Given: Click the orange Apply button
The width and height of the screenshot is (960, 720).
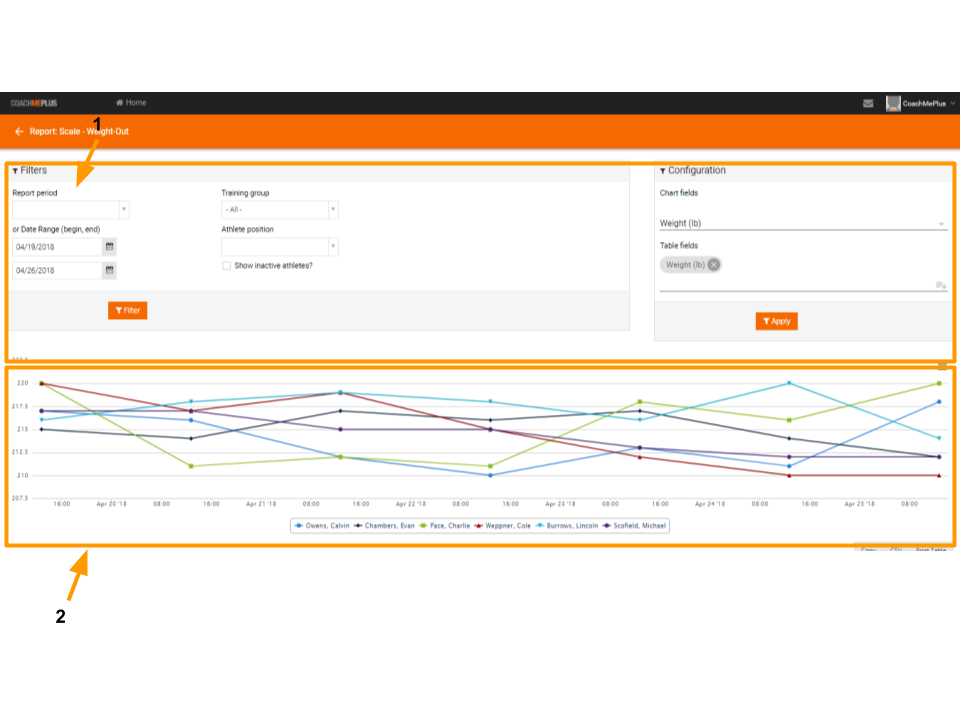Looking at the screenshot, I should [x=776, y=321].
